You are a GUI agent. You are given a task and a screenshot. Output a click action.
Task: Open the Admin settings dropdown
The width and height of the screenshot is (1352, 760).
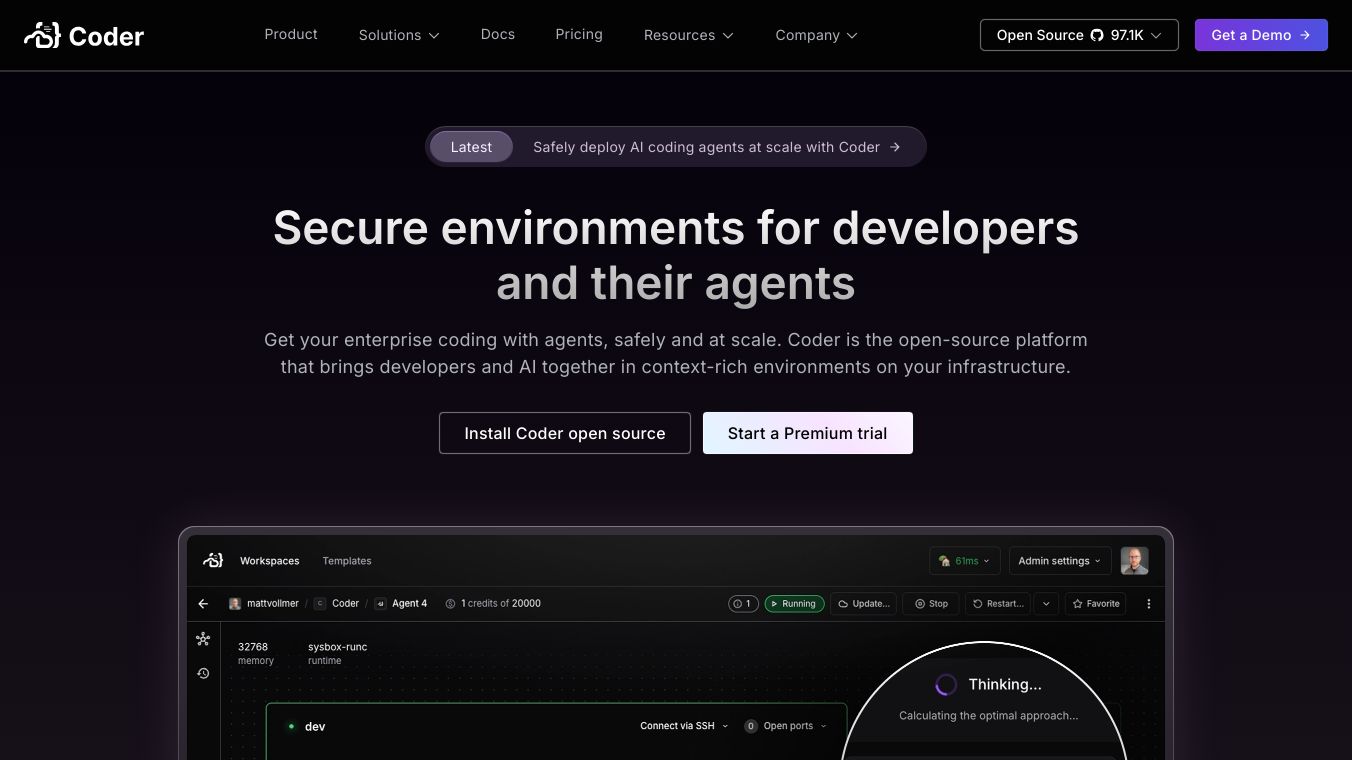tap(1060, 561)
